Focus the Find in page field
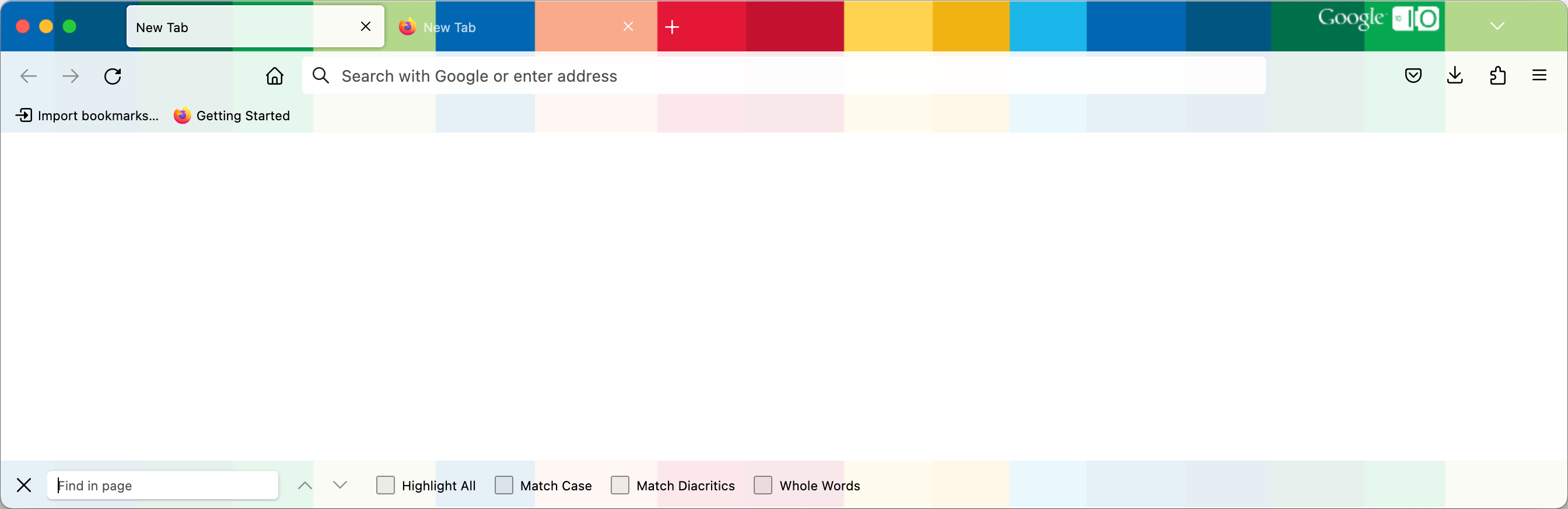Viewport: 1568px width, 509px height. 163,485
